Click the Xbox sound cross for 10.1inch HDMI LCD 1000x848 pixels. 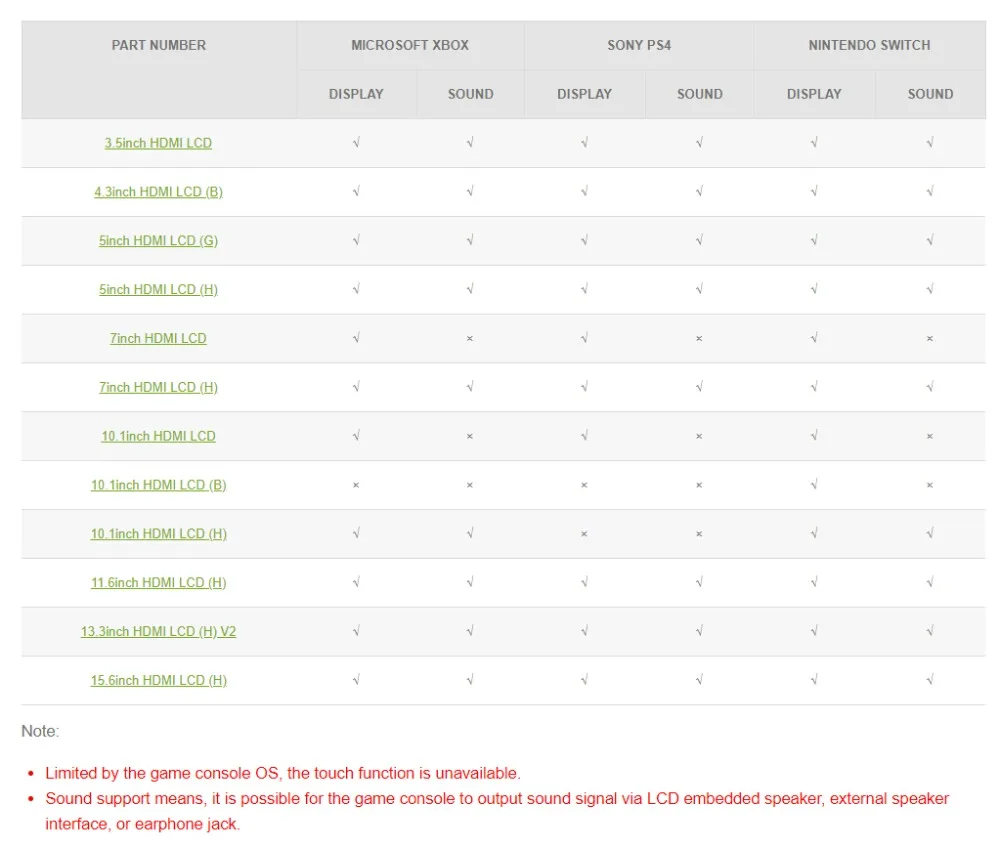tap(470, 436)
